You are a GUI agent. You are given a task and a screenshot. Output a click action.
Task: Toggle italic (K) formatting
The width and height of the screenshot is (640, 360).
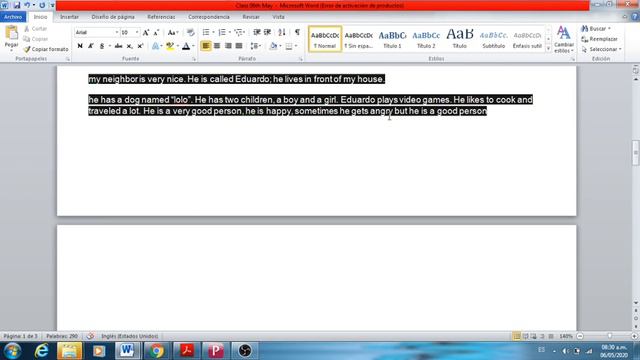point(91,46)
